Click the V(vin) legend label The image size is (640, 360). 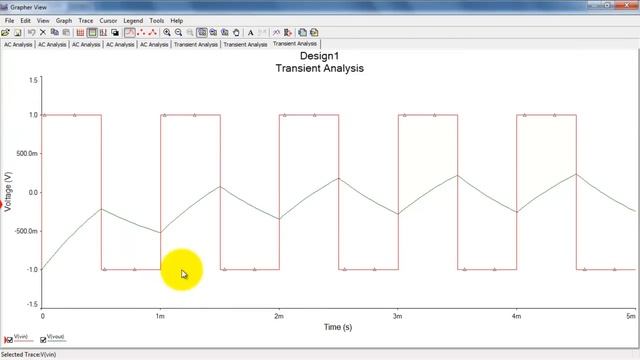coord(21,337)
